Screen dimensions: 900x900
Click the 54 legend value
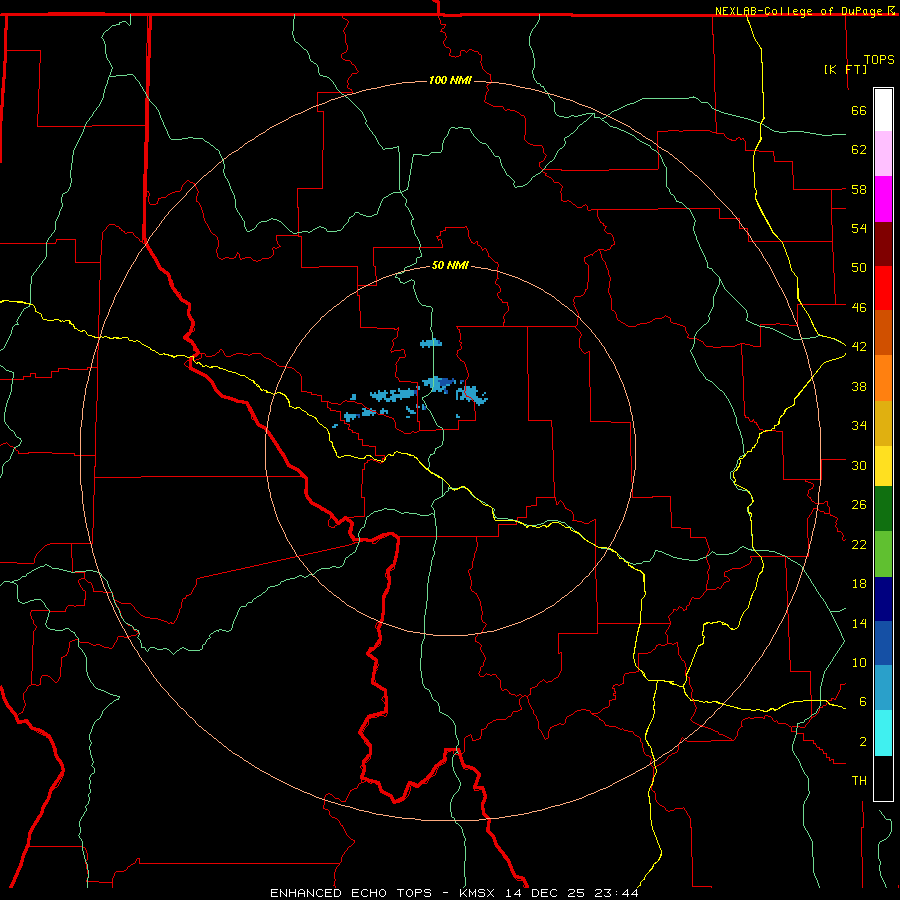(859, 228)
